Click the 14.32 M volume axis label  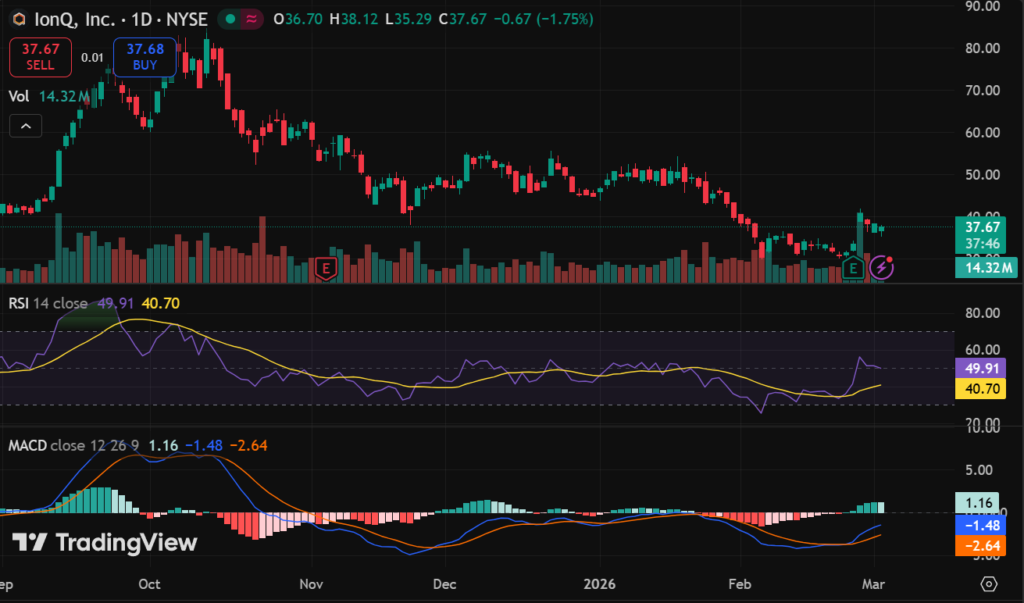985,266
